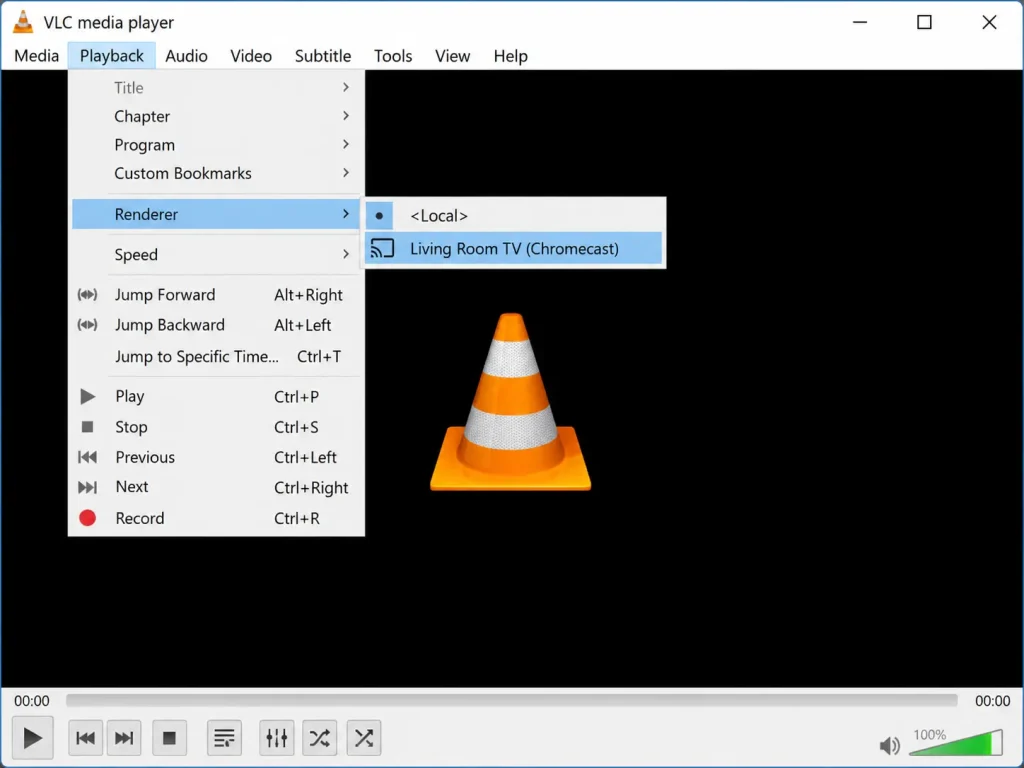This screenshot has width=1024, height=768.
Task: Click the large VLC cone in video area
Action: 511,402
